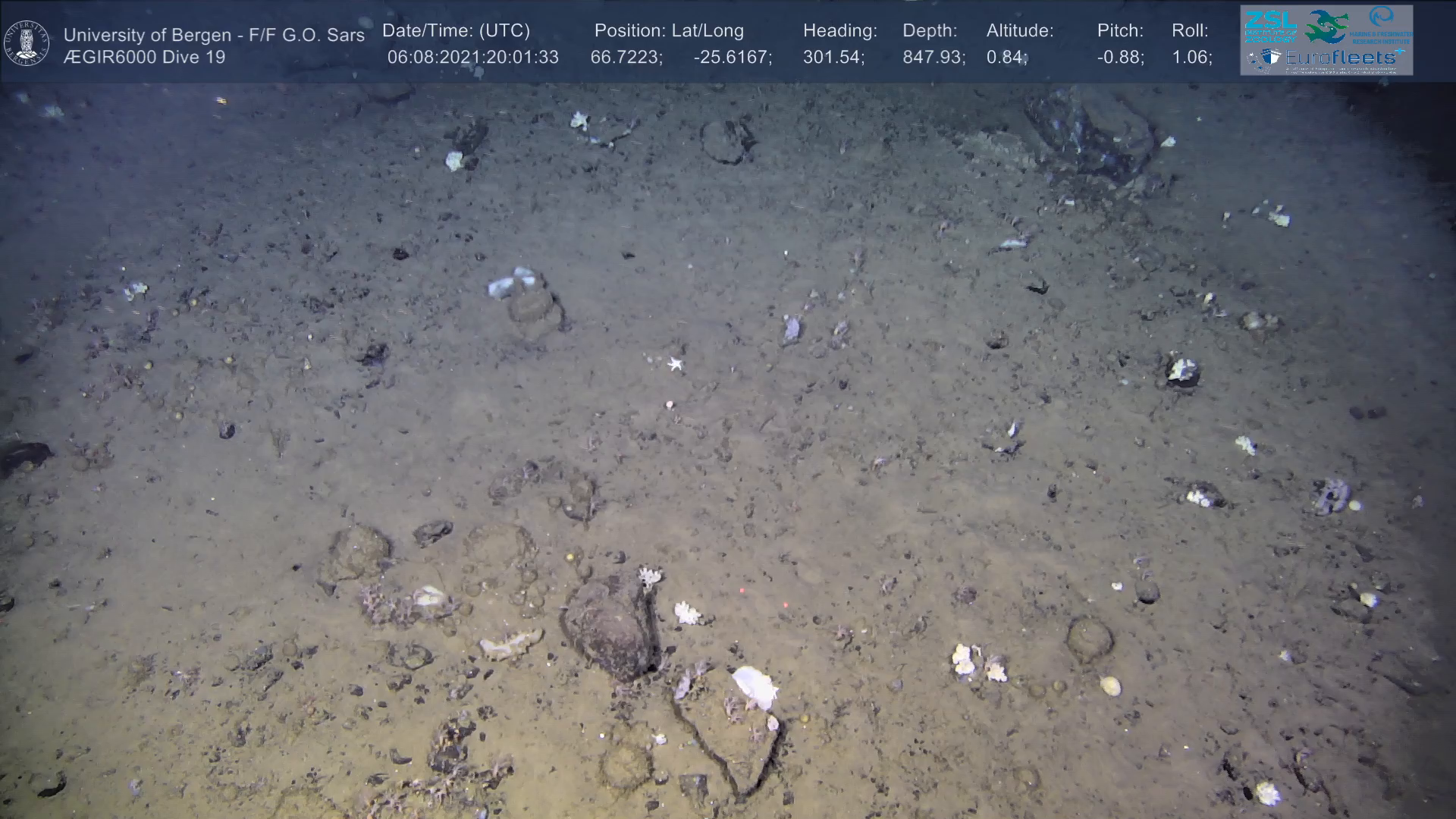Viewport: 1456px width, 819px height.
Task: Click the 'ÆGIR6000 Dive 19' label
Action: click(x=144, y=57)
